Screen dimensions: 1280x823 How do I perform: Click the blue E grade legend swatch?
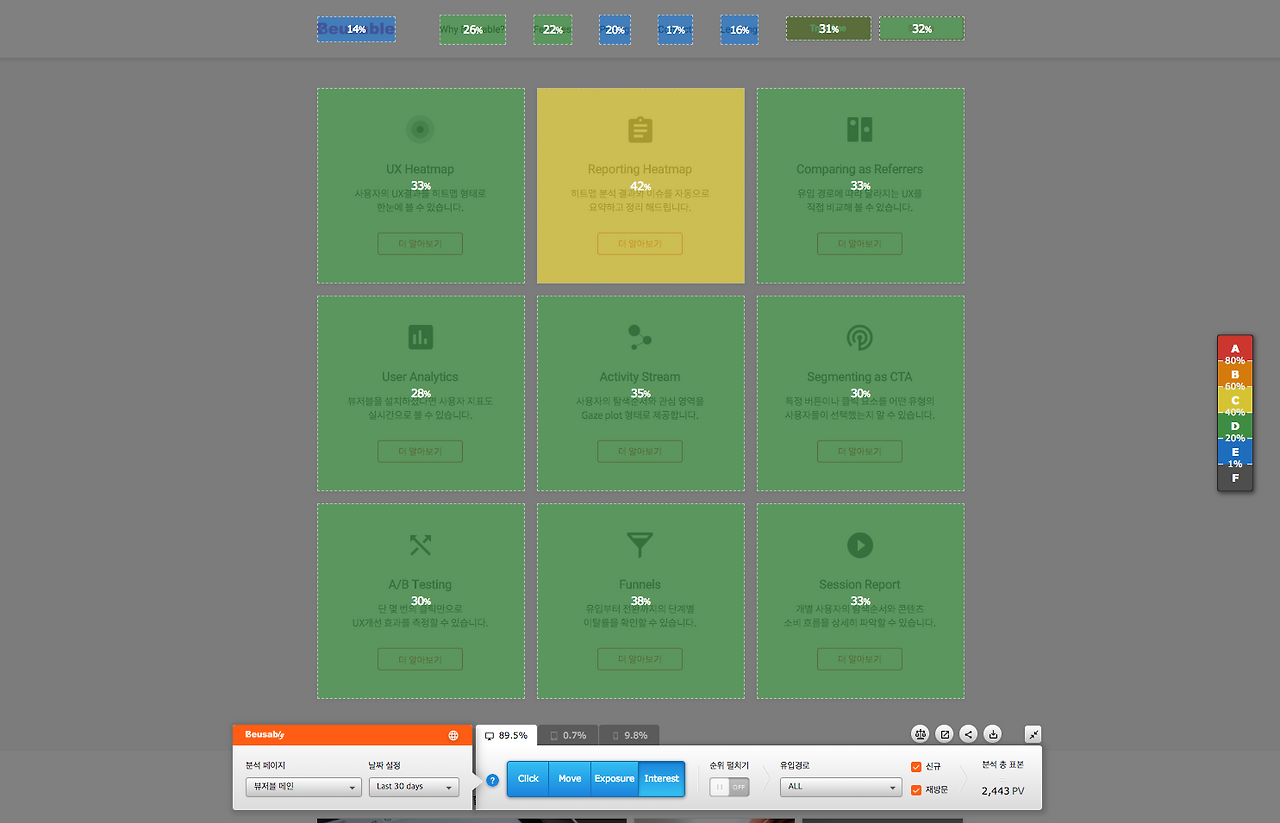click(1235, 452)
